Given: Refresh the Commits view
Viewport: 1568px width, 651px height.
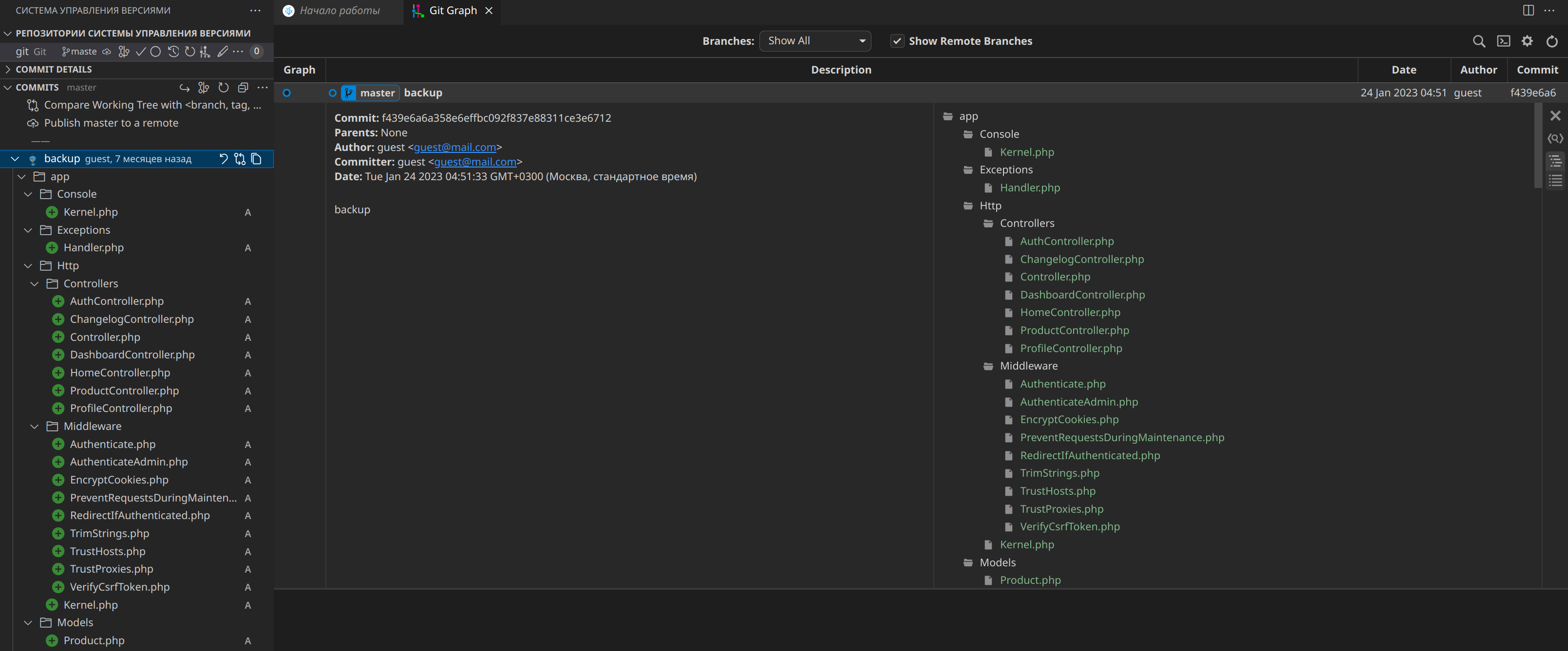Looking at the screenshot, I should (x=224, y=88).
